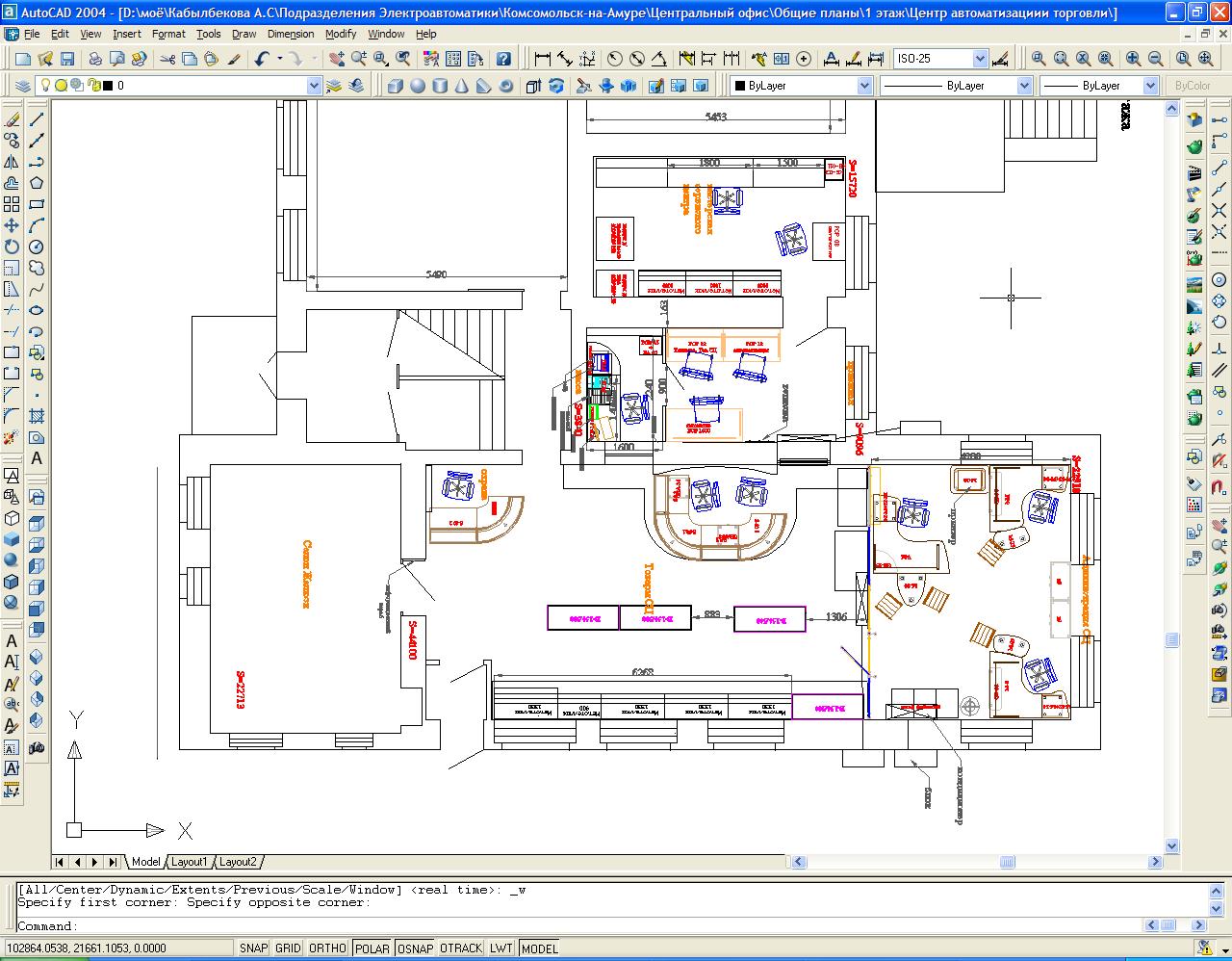This screenshot has width=1232, height=961.
Task: Toggle ORTHO mode off or on
Action: (x=327, y=948)
